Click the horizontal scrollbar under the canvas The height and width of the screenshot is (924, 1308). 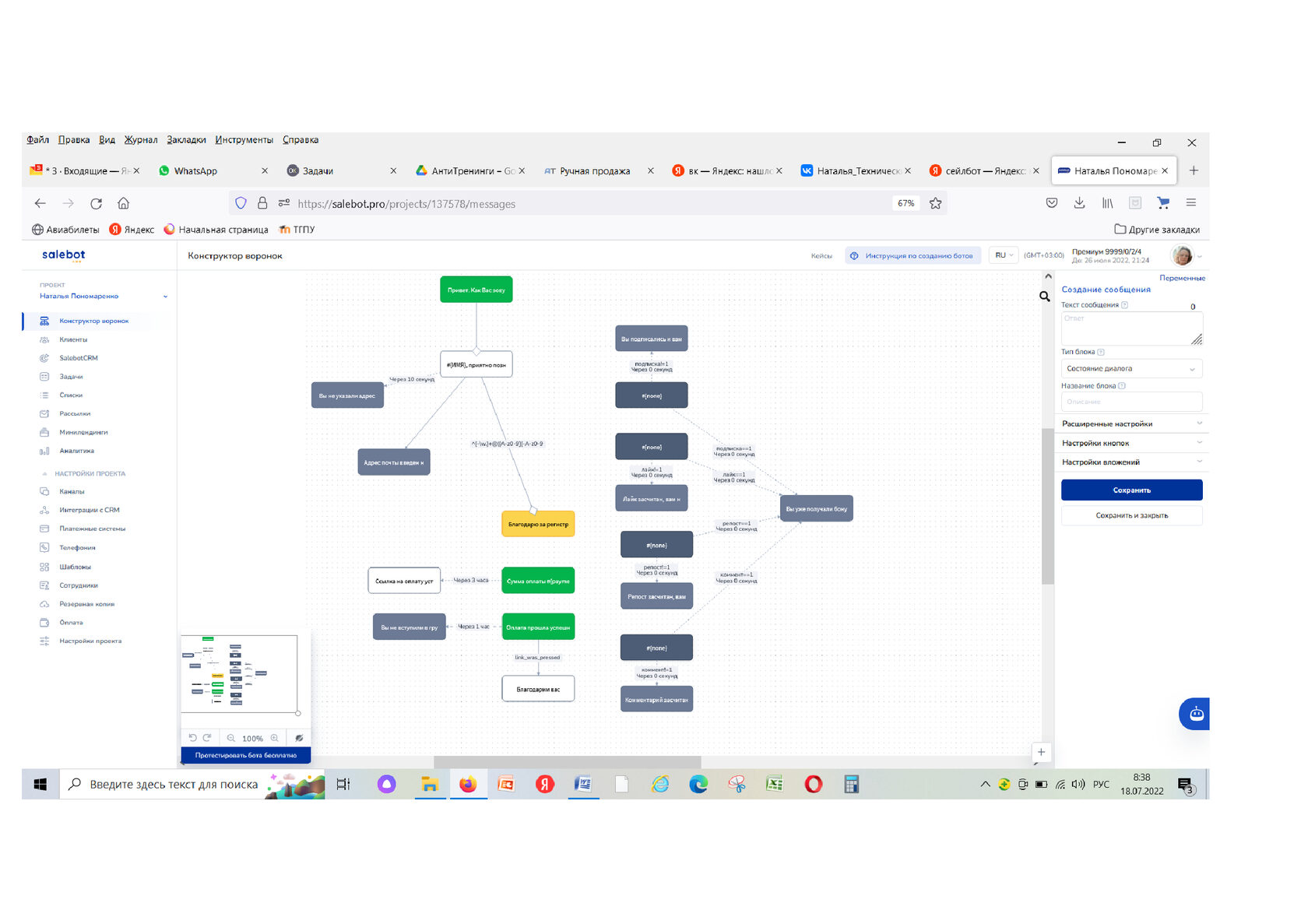(x=567, y=761)
